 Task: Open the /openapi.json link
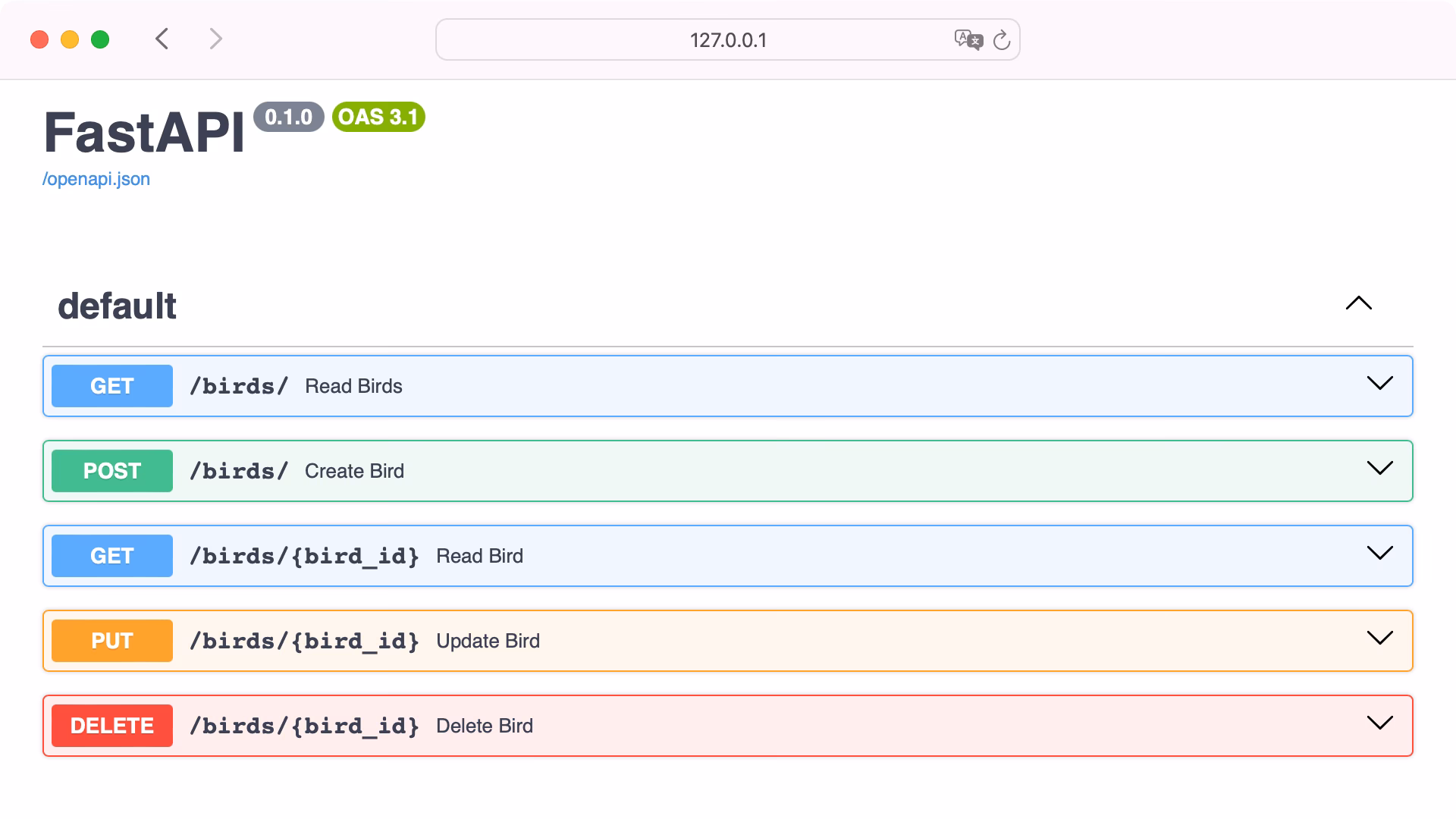(x=96, y=179)
